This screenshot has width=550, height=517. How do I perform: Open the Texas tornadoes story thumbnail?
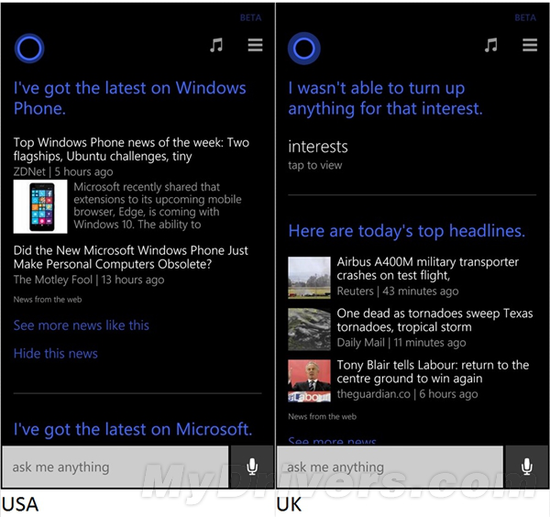coord(309,329)
